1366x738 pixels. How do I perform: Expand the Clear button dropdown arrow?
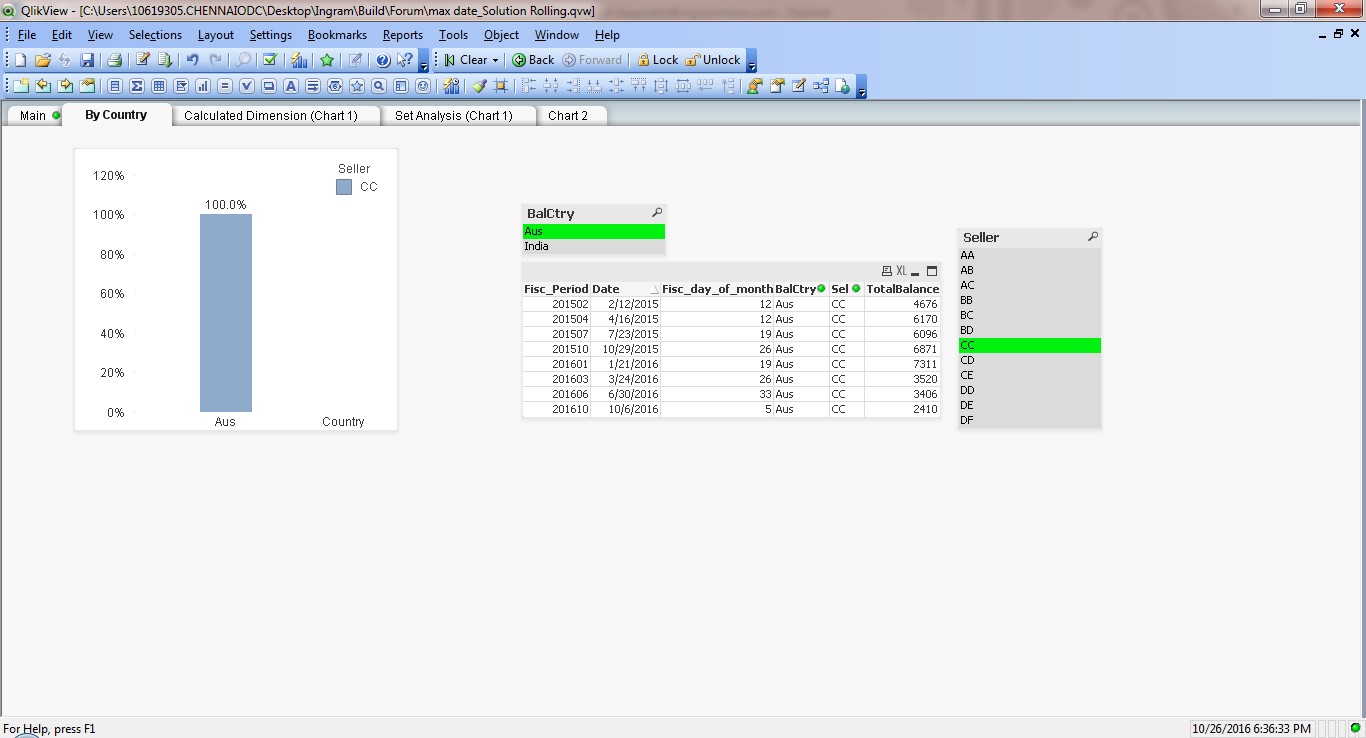(495, 60)
